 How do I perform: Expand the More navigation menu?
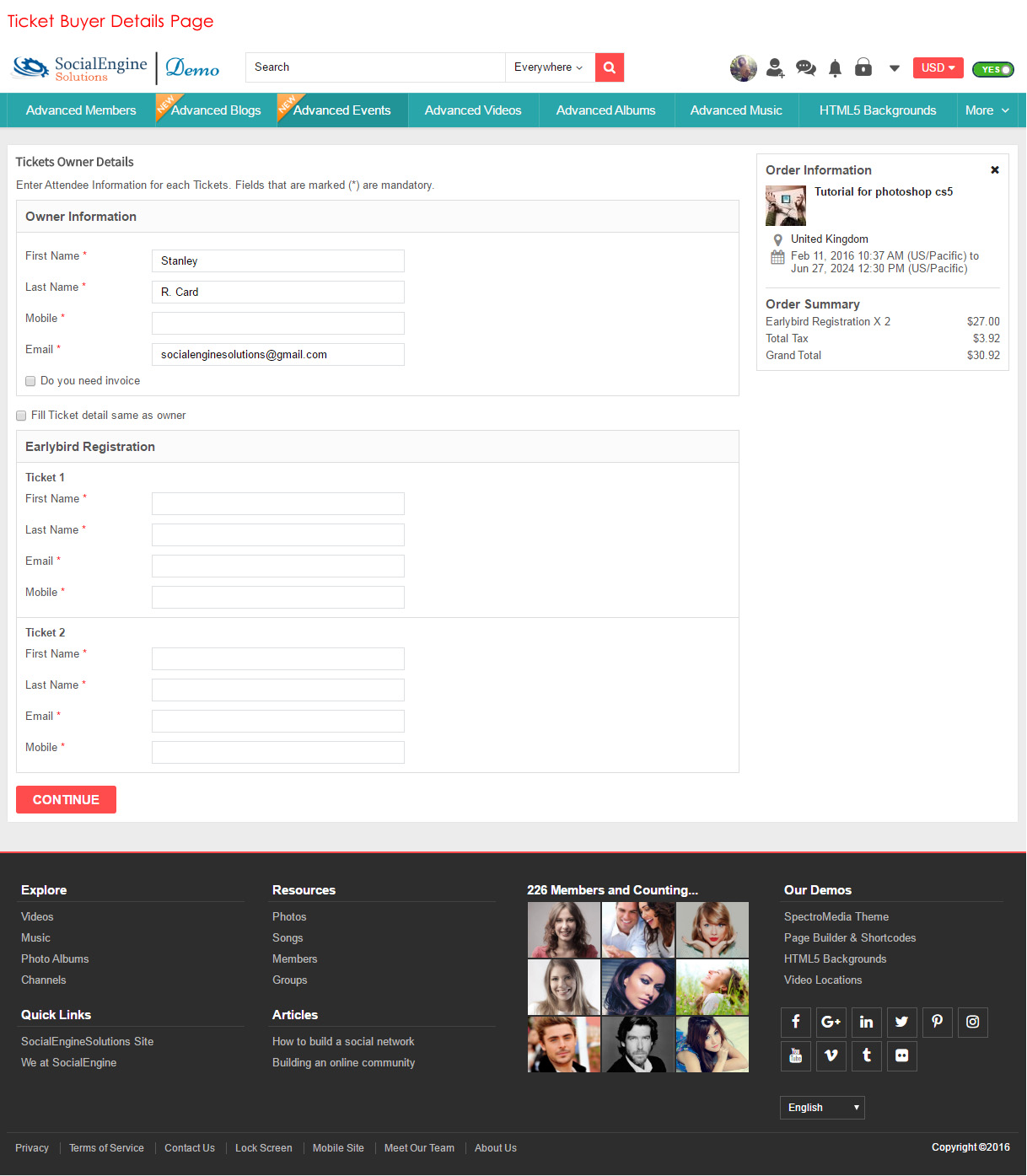tap(987, 110)
